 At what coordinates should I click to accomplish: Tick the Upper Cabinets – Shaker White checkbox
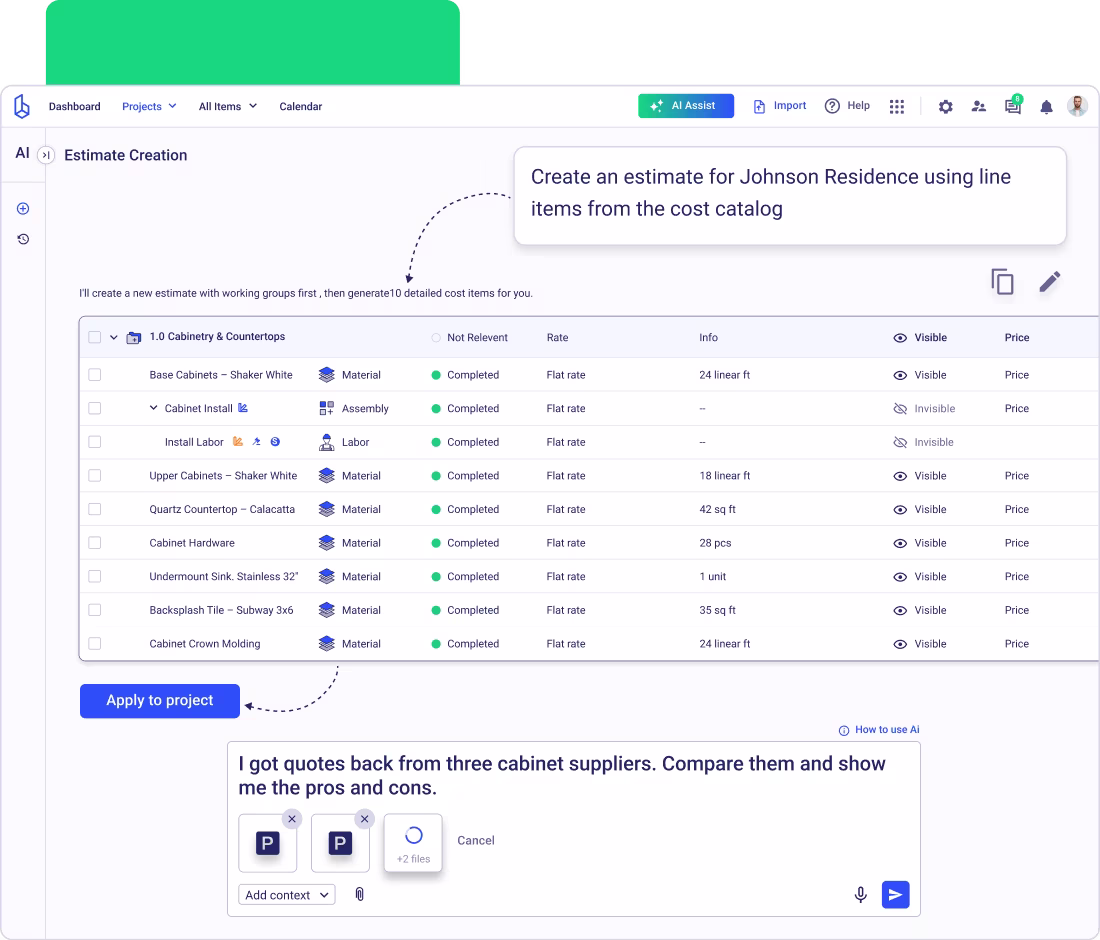point(95,476)
